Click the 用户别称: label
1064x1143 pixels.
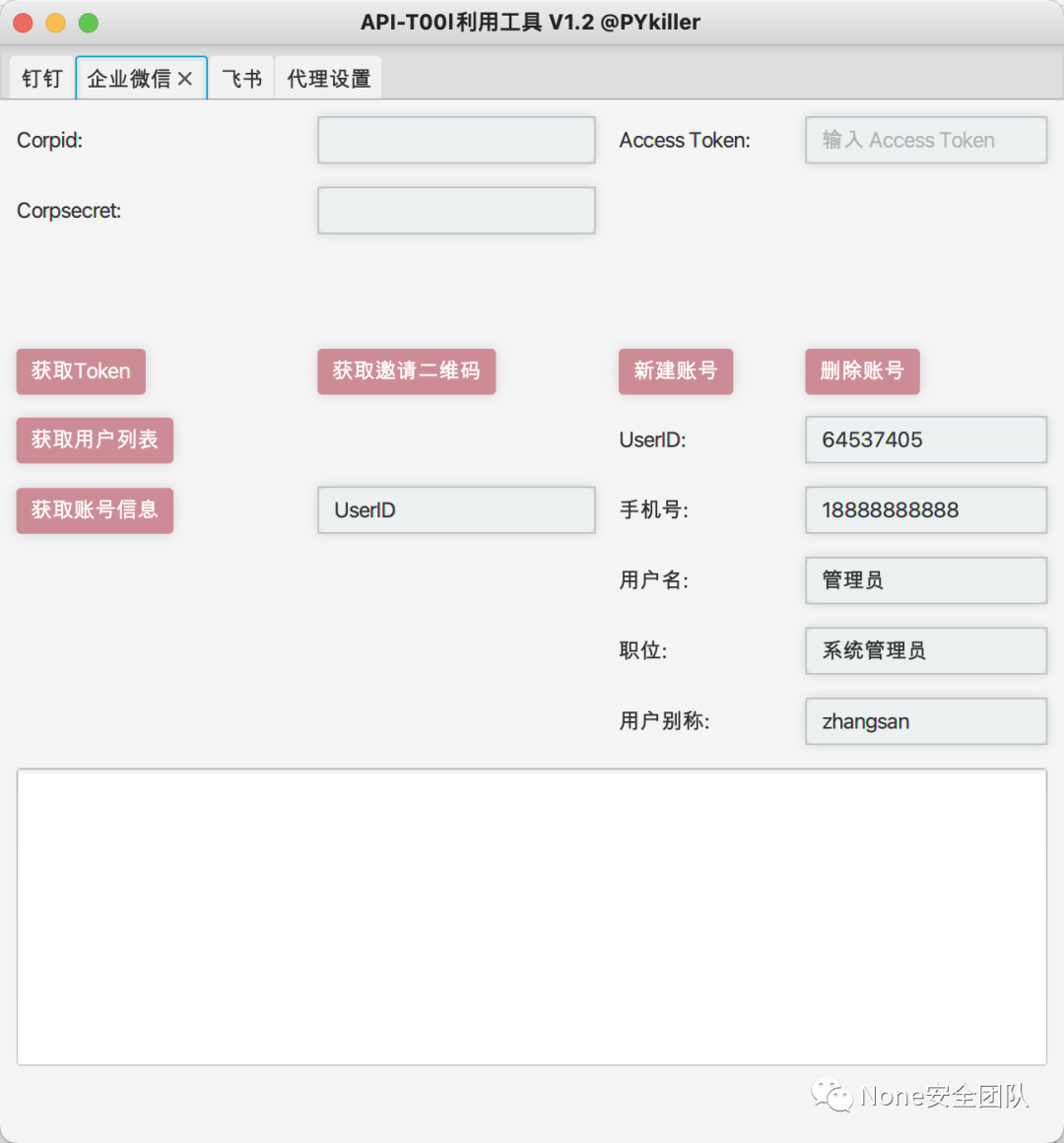click(664, 721)
